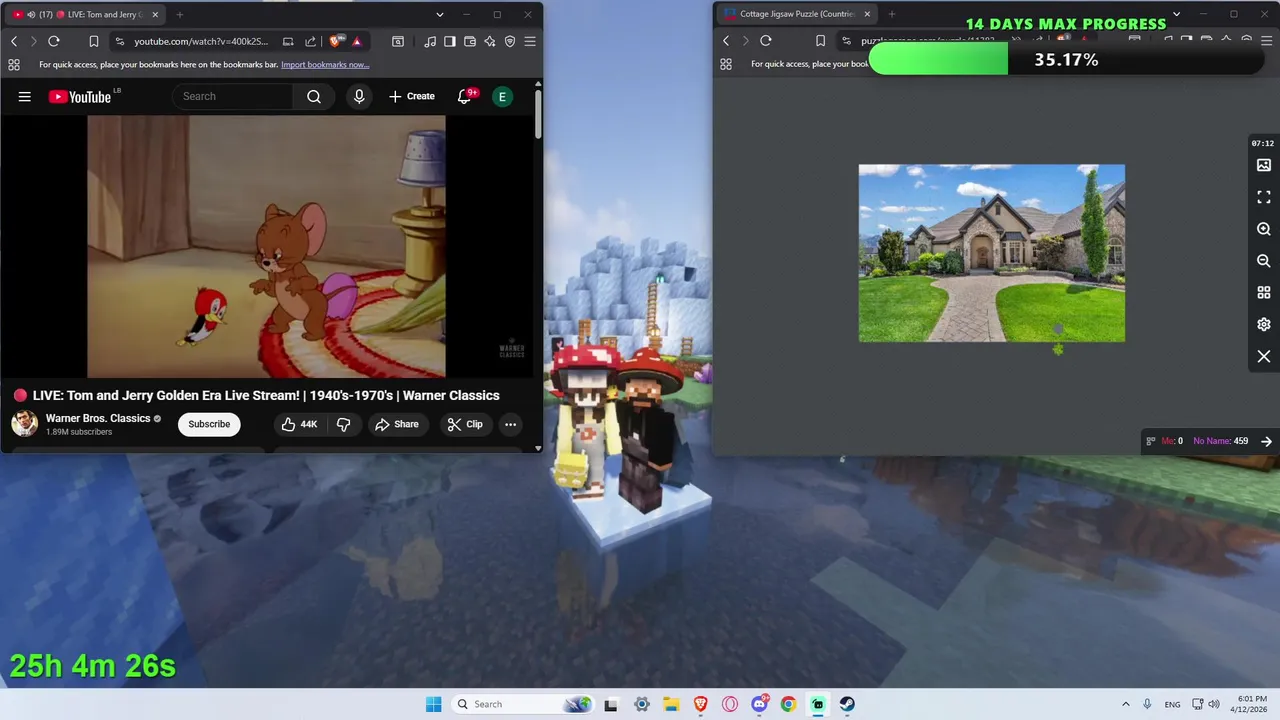Arrange puzzle pieces grid icon

1264,293
